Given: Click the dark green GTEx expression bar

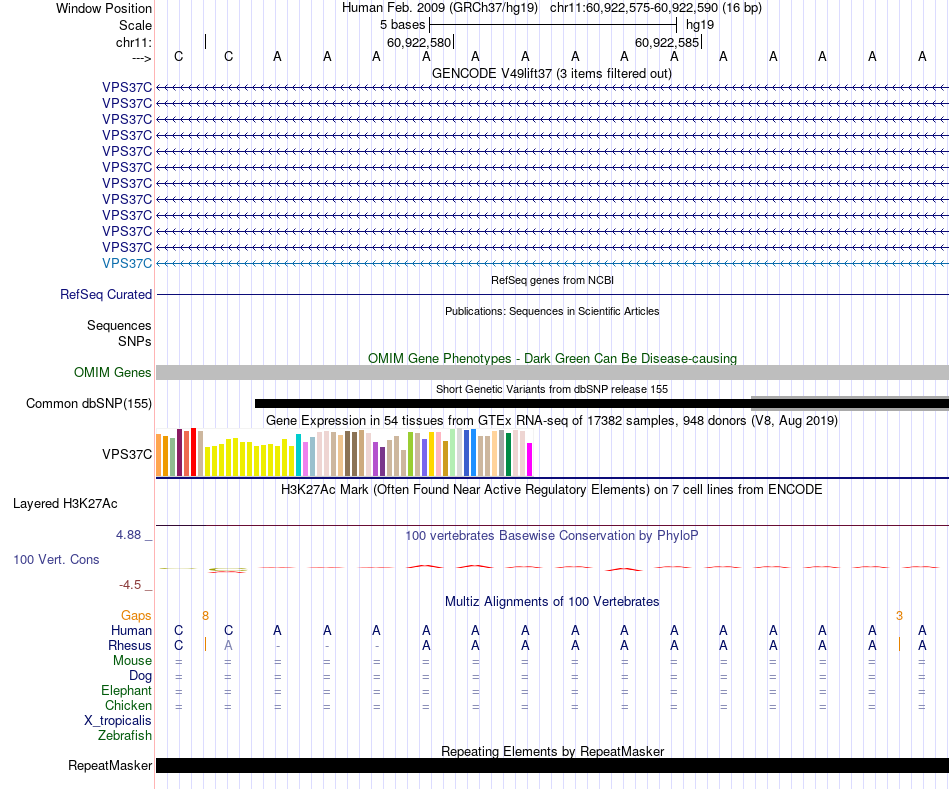Looking at the screenshot, I should click(x=509, y=454).
